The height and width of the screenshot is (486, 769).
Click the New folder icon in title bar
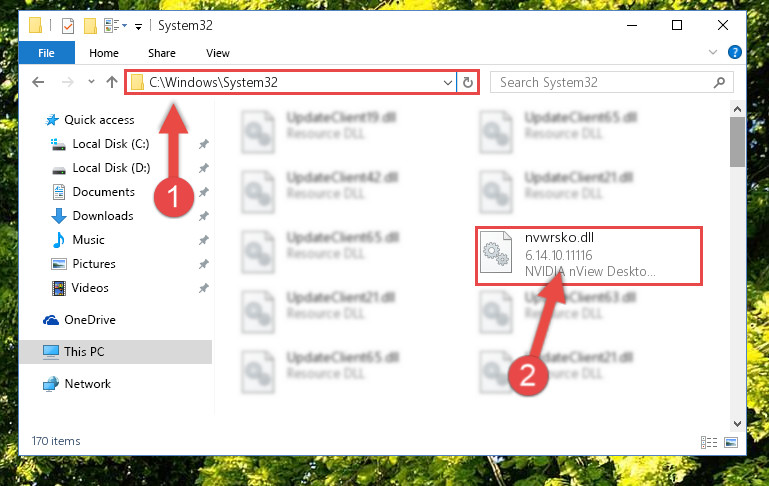[90, 26]
